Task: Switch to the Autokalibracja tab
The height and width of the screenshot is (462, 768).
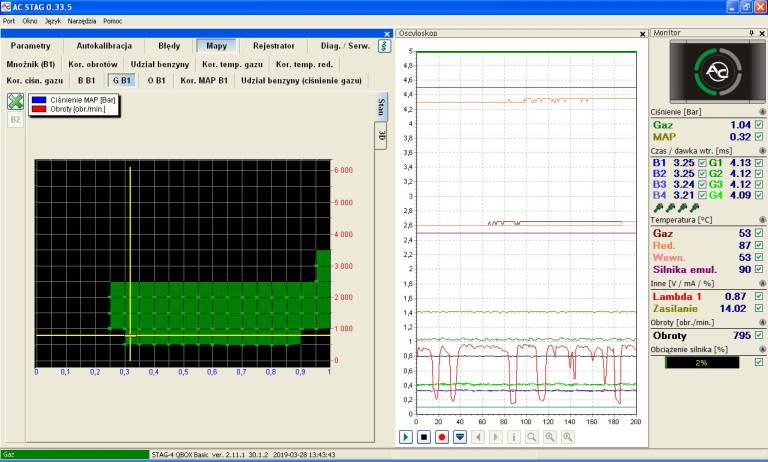Action: point(104,46)
